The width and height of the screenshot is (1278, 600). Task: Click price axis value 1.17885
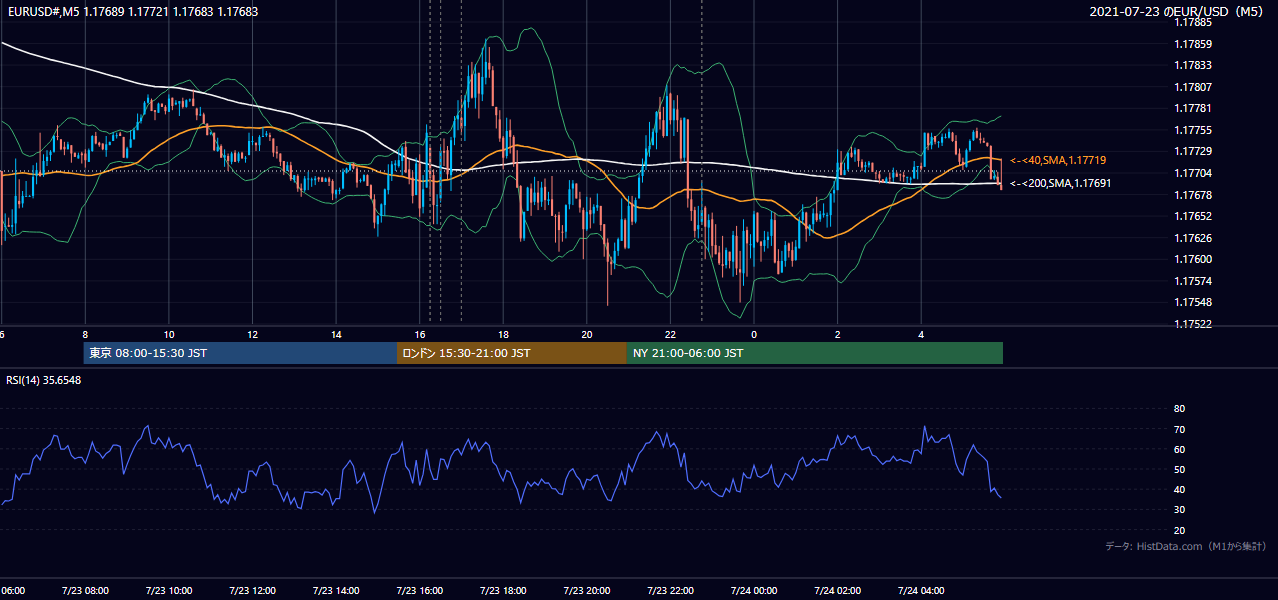(x=1194, y=22)
